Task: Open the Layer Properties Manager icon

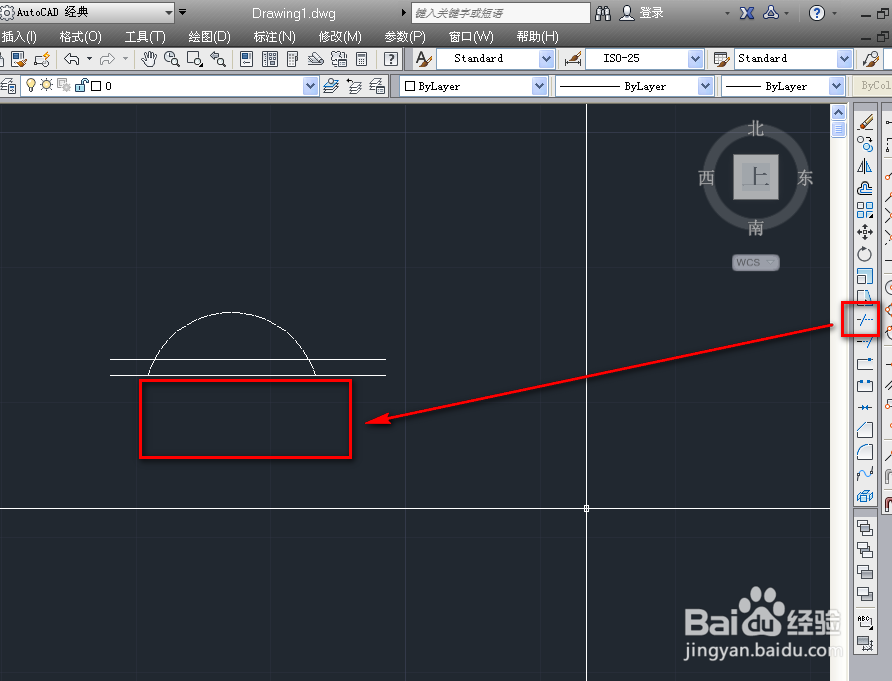Action: pos(8,86)
